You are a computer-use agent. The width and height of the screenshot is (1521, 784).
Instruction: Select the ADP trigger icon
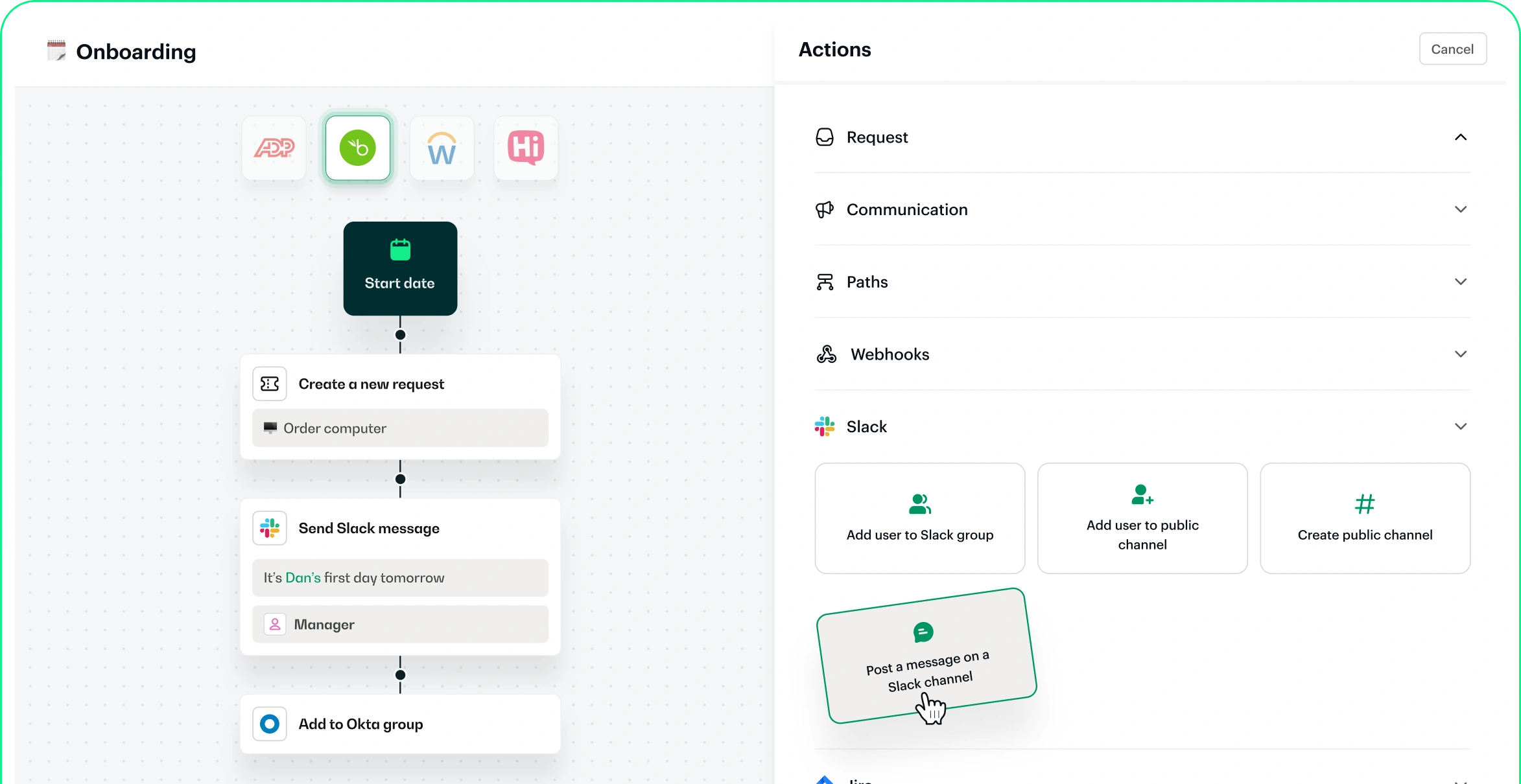pos(273,148)
